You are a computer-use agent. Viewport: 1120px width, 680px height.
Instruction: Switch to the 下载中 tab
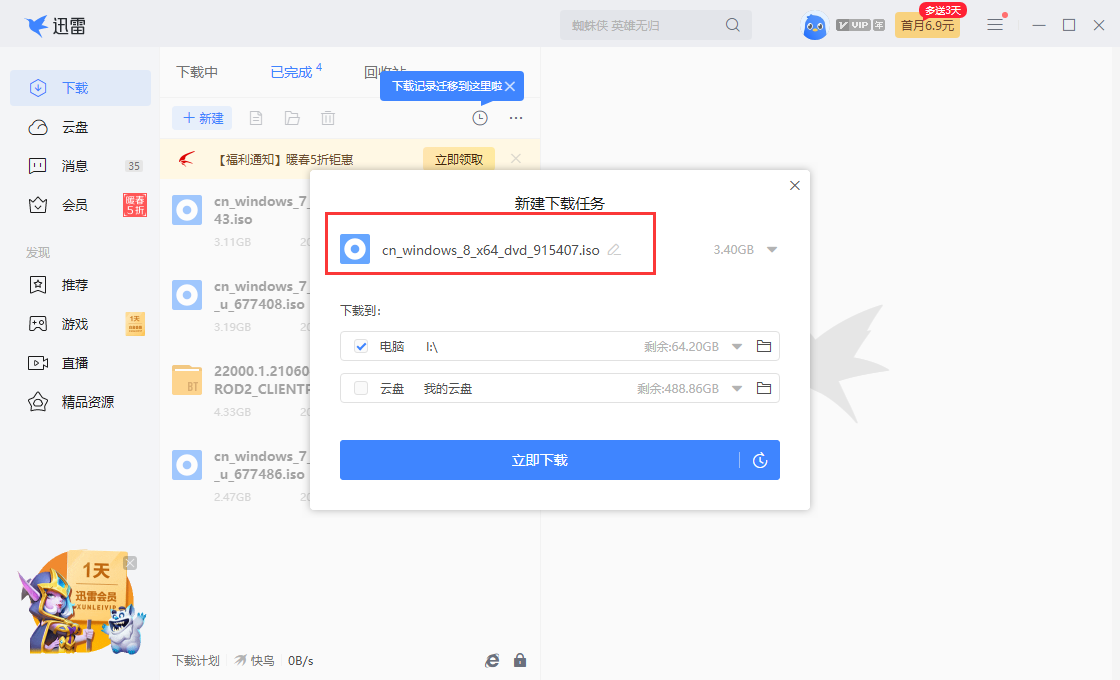pyautogui.click(x=197, y=72)
